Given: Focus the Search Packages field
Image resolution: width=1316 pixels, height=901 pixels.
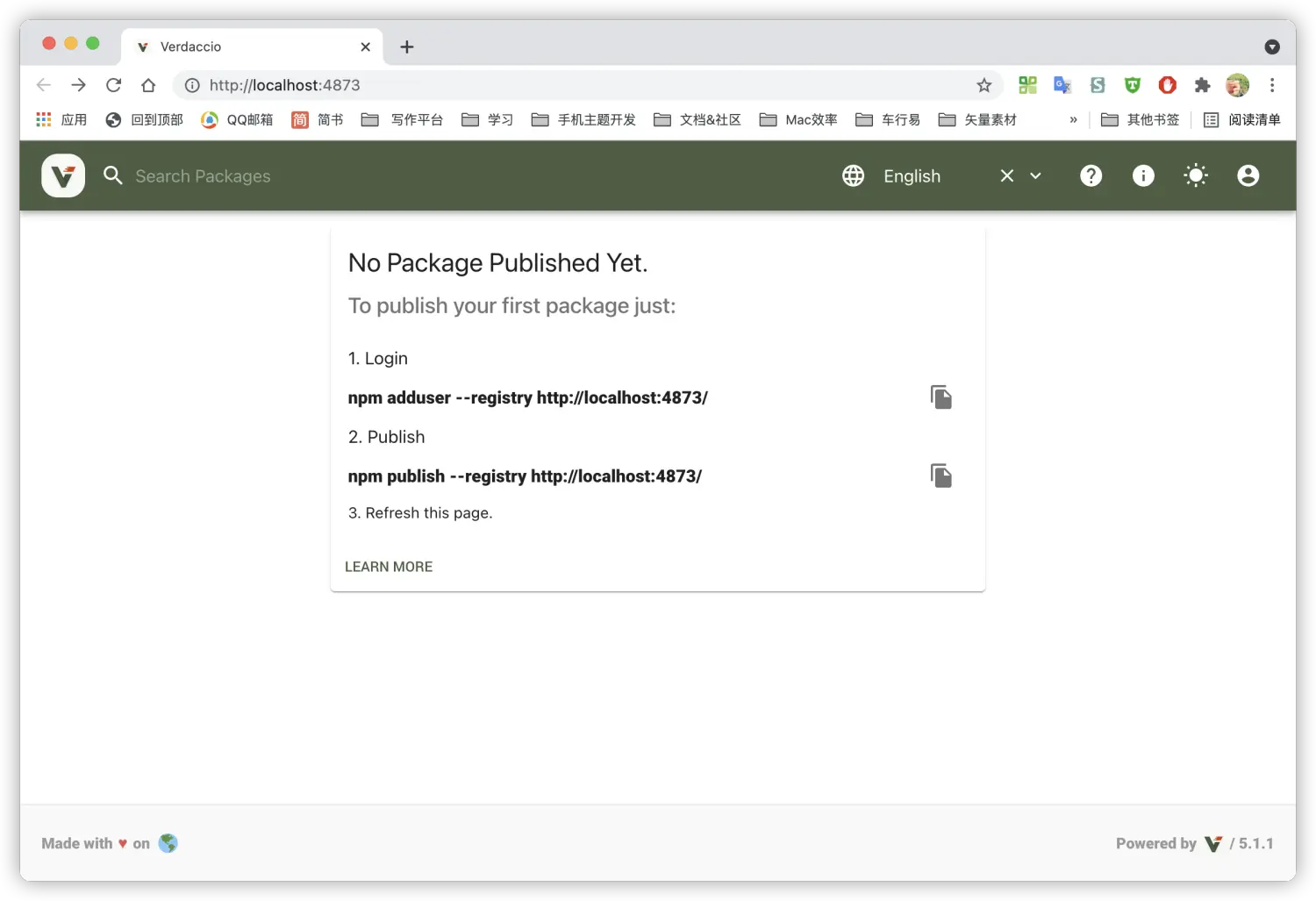Looking at the screenshot, I should pos(465,175).
